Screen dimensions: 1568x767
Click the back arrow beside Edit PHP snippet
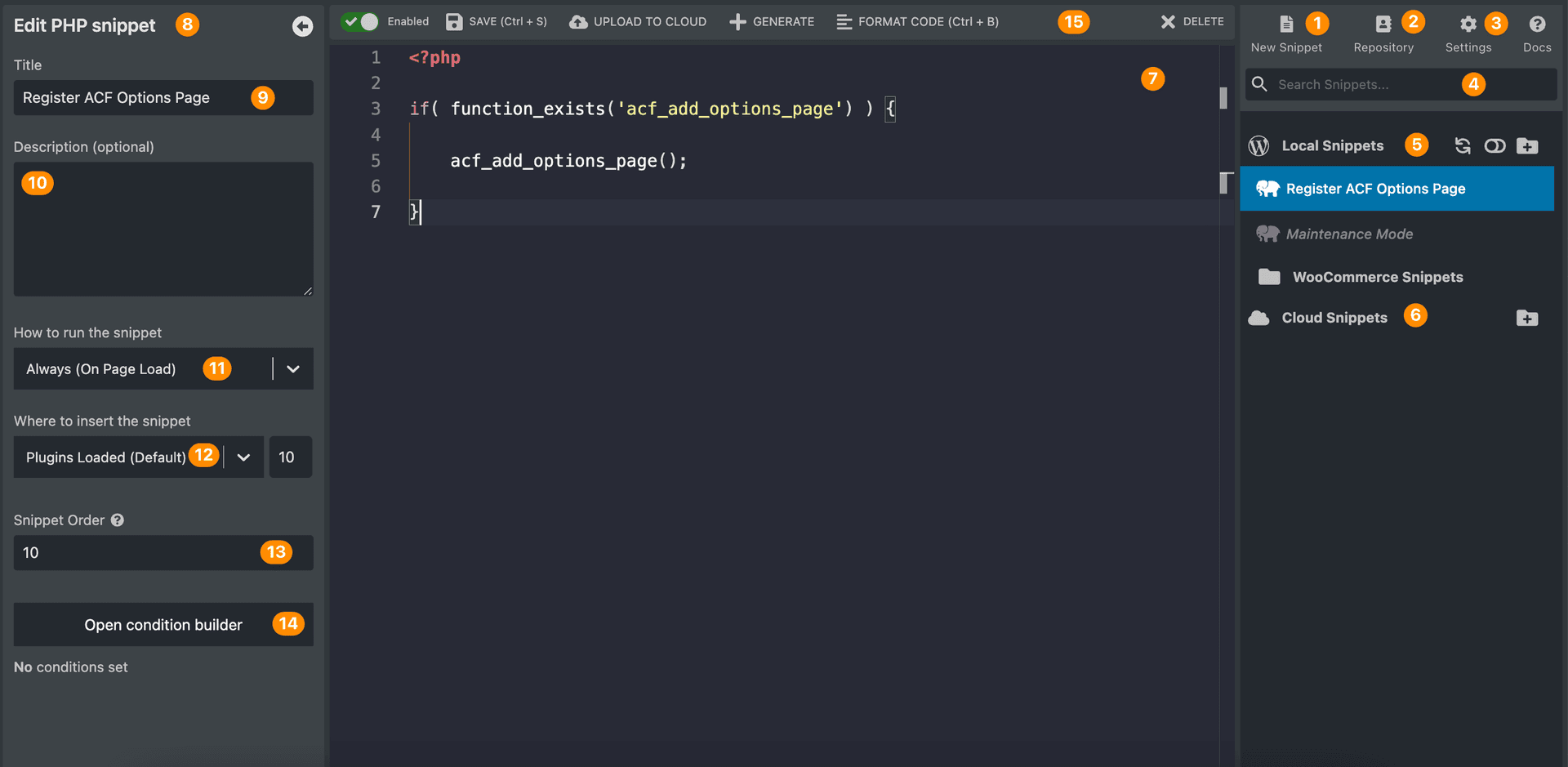302,26
